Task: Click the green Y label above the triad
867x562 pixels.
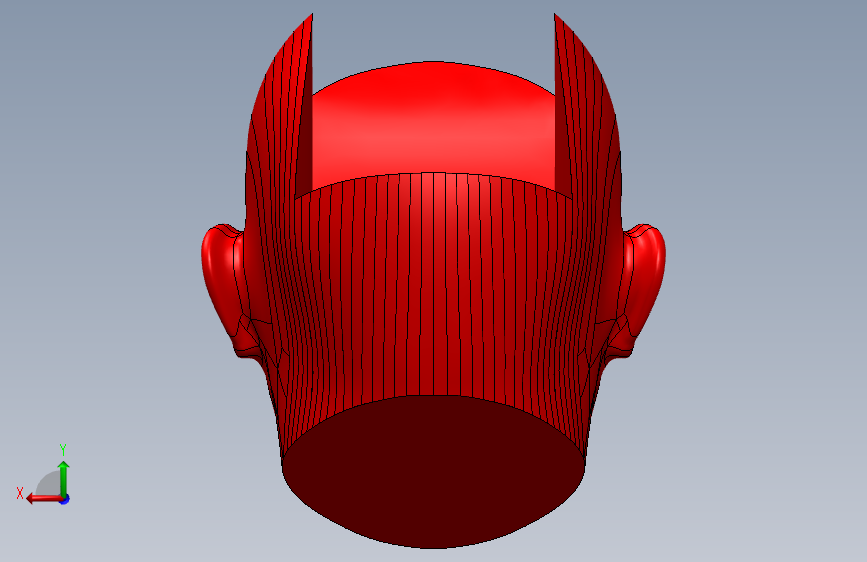Action: tap(63, 449)
